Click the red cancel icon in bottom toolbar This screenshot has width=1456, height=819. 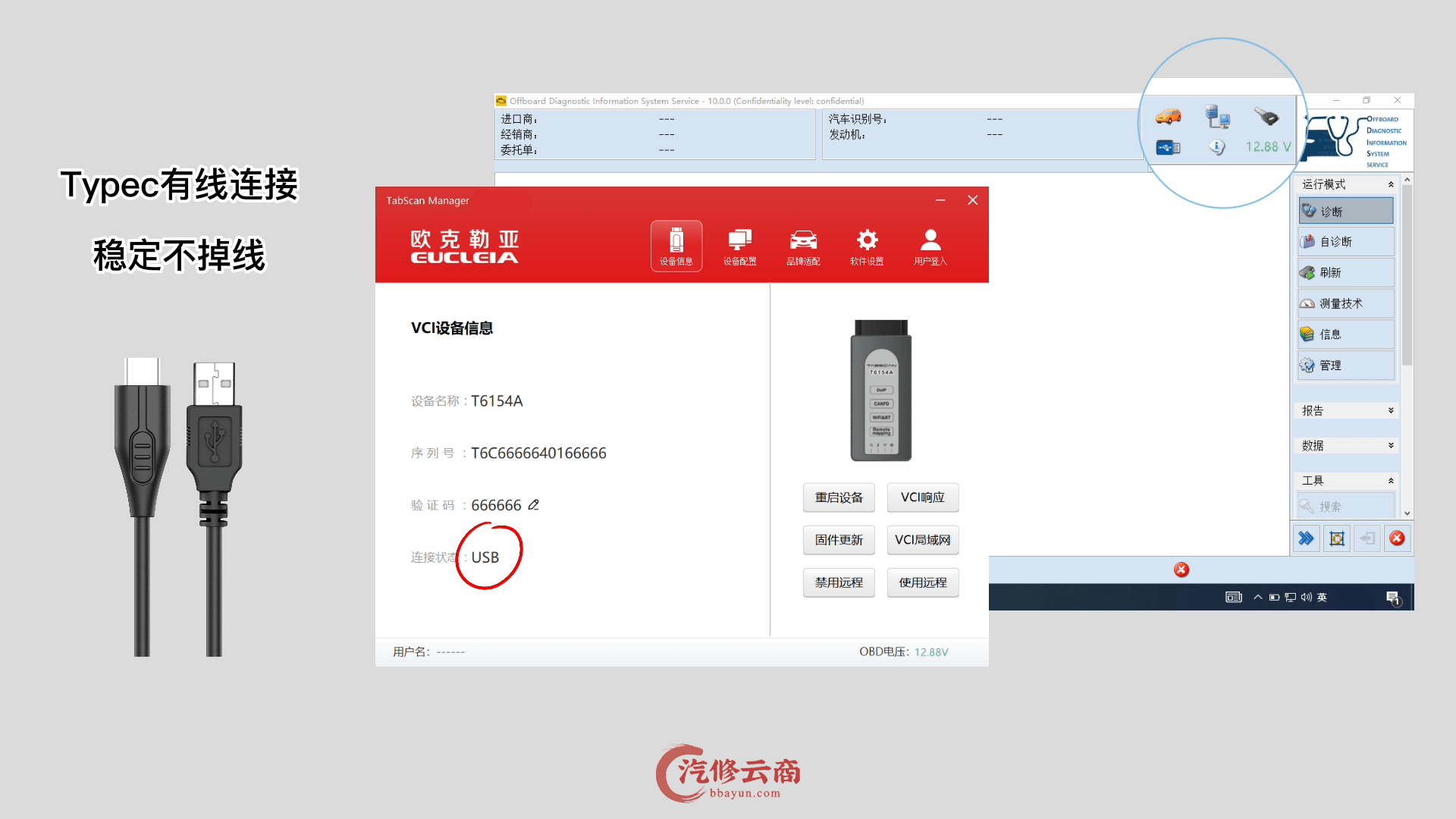1397,538
